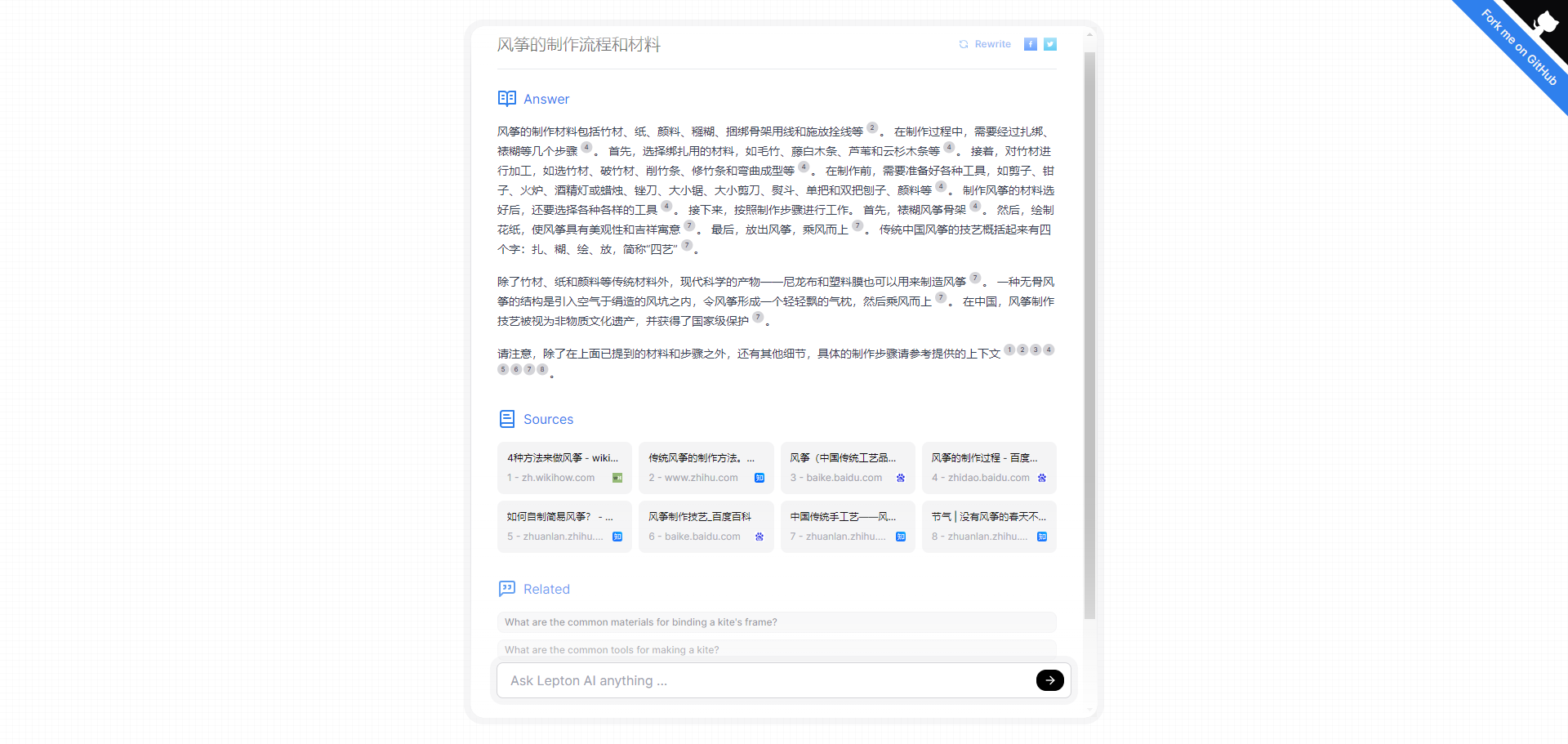Image resolution: width=1568 pixels, height=744 pixels.
Task: Open source 6 baike.baidu.com card
Action: tap(706, 527)
